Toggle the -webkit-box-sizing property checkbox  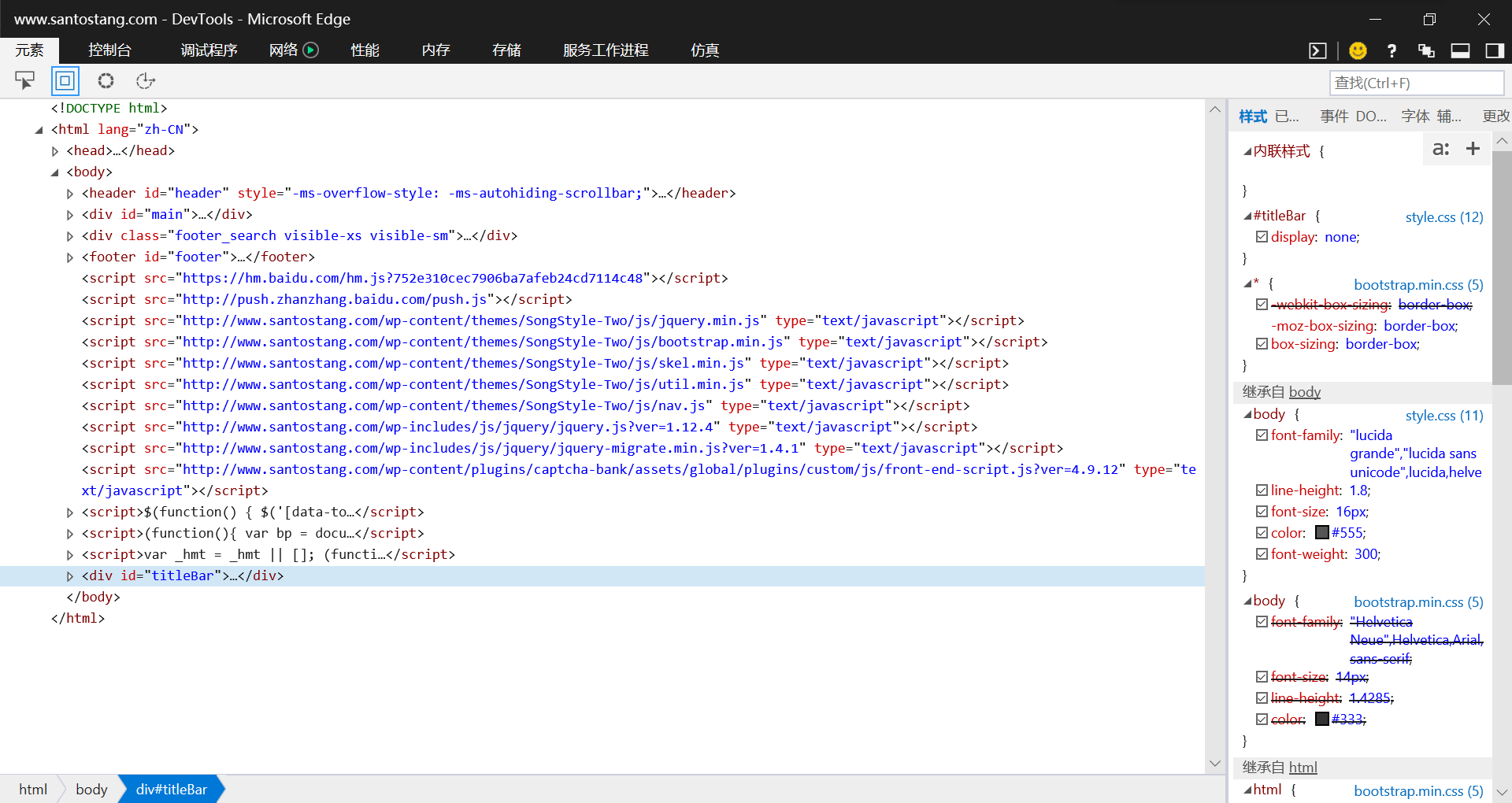point(1262,304)
